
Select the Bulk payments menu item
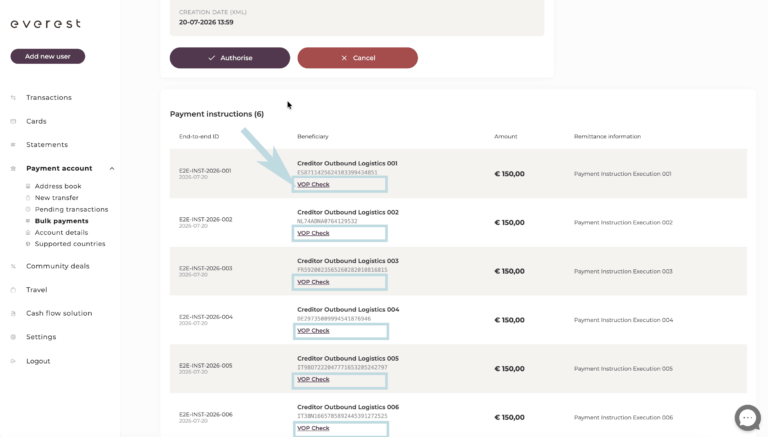tap(61, 221)
